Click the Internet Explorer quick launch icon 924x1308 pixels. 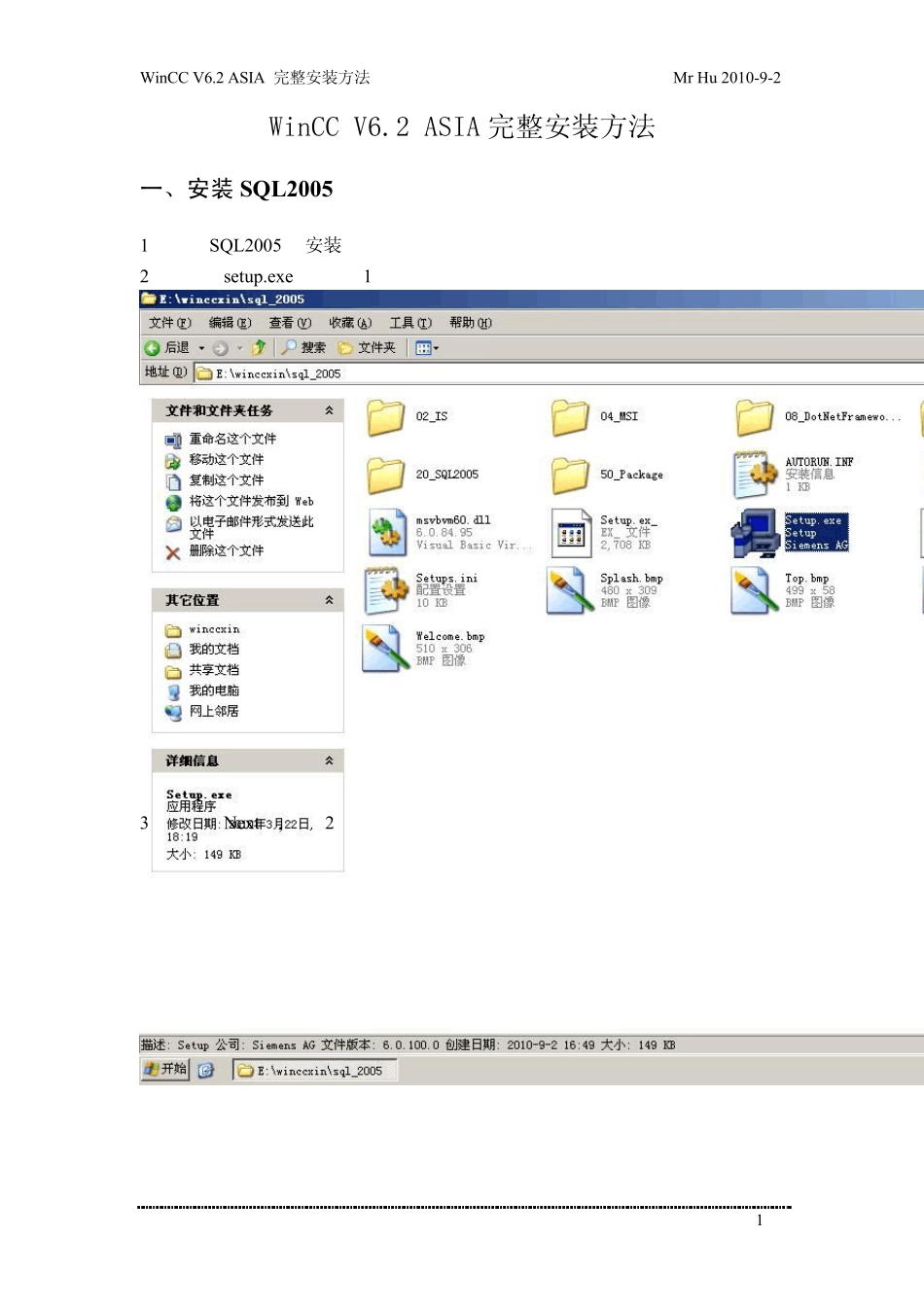[x=205, y=1071]
